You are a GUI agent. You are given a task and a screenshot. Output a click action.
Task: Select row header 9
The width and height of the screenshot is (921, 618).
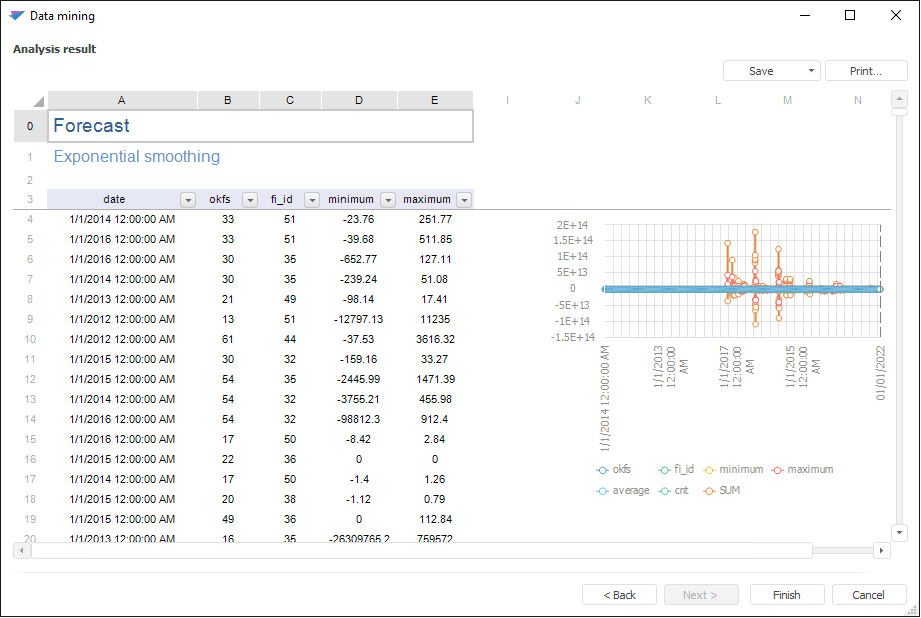[30, 319]
